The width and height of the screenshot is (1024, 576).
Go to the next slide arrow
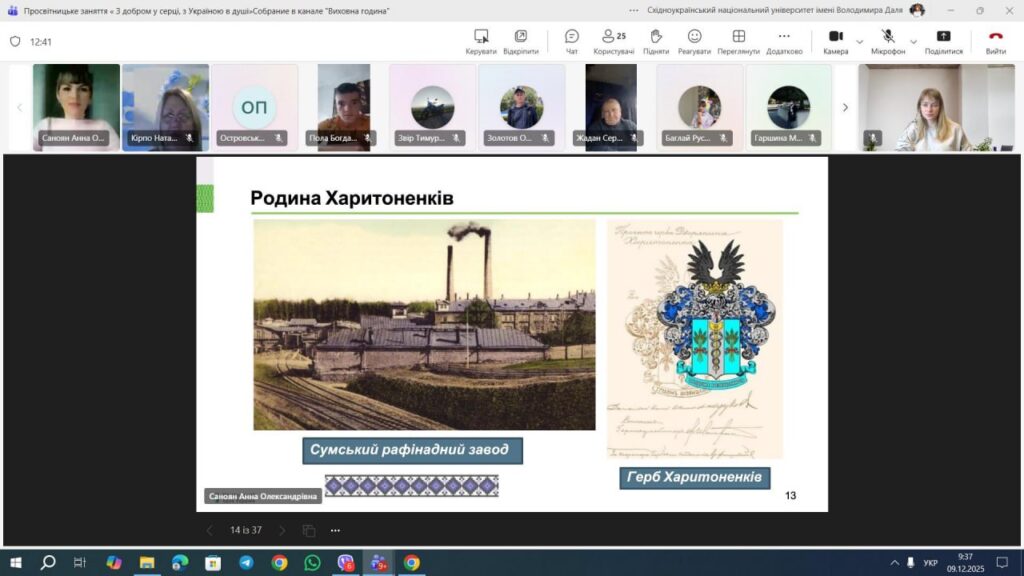coord(282,530)
